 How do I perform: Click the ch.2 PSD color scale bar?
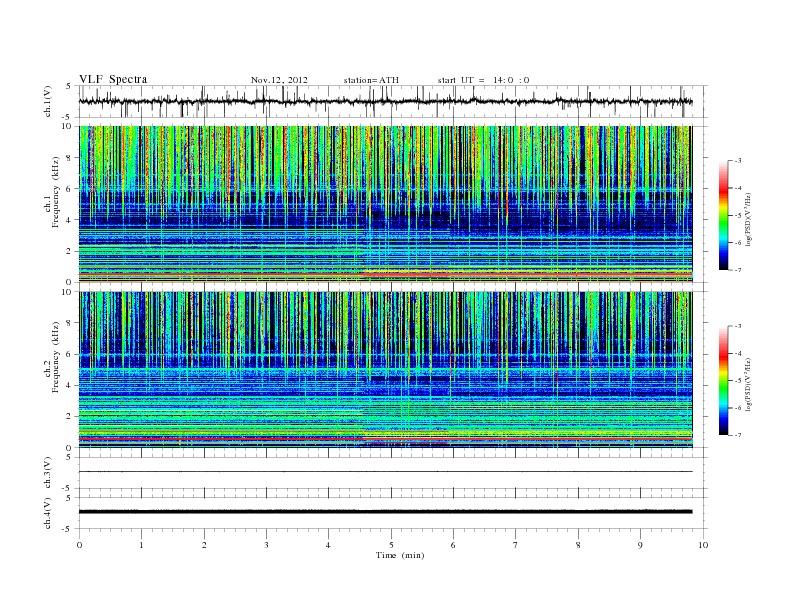click(723, 380)
